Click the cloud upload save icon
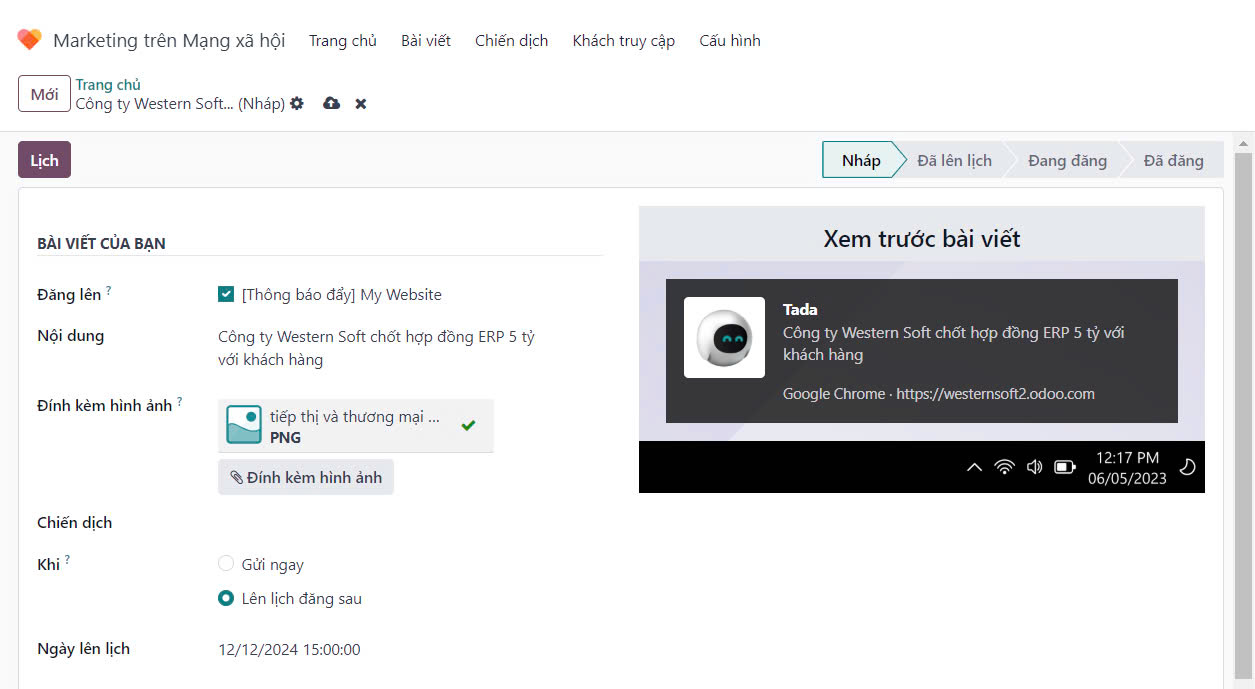This screenshot has width=1255, height=689. point(331,104)
